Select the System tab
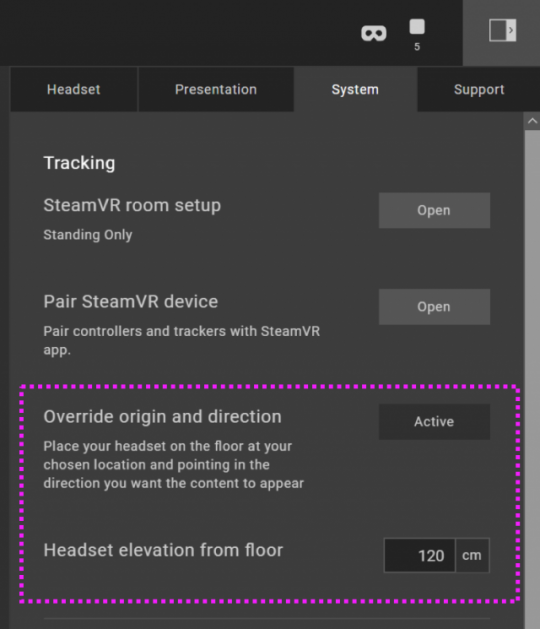This screenshot has height=629, width=540. (x=355, y=89)
